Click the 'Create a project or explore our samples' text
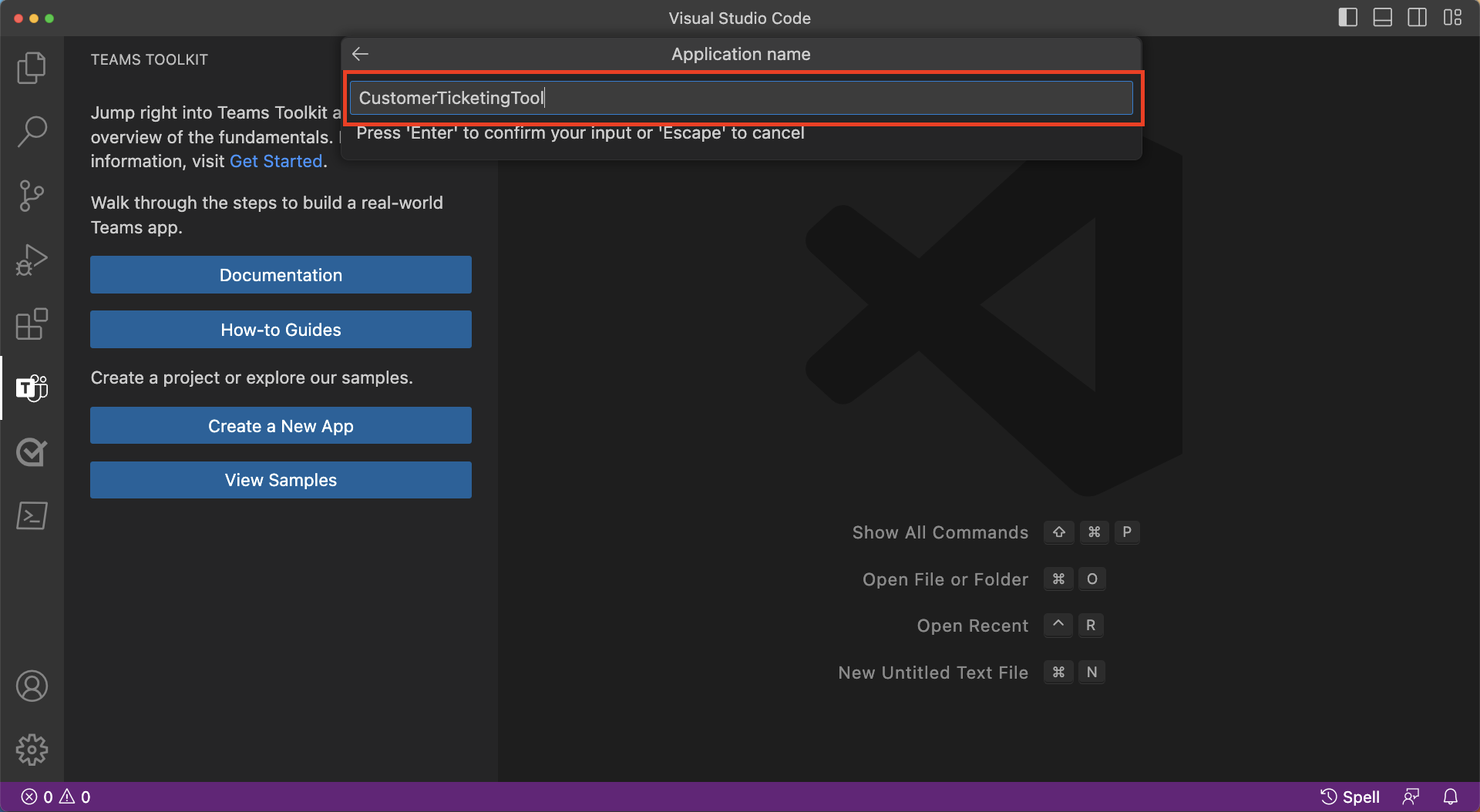Image resolution: width=1480 pixels, height=812 pixels. 251,377
